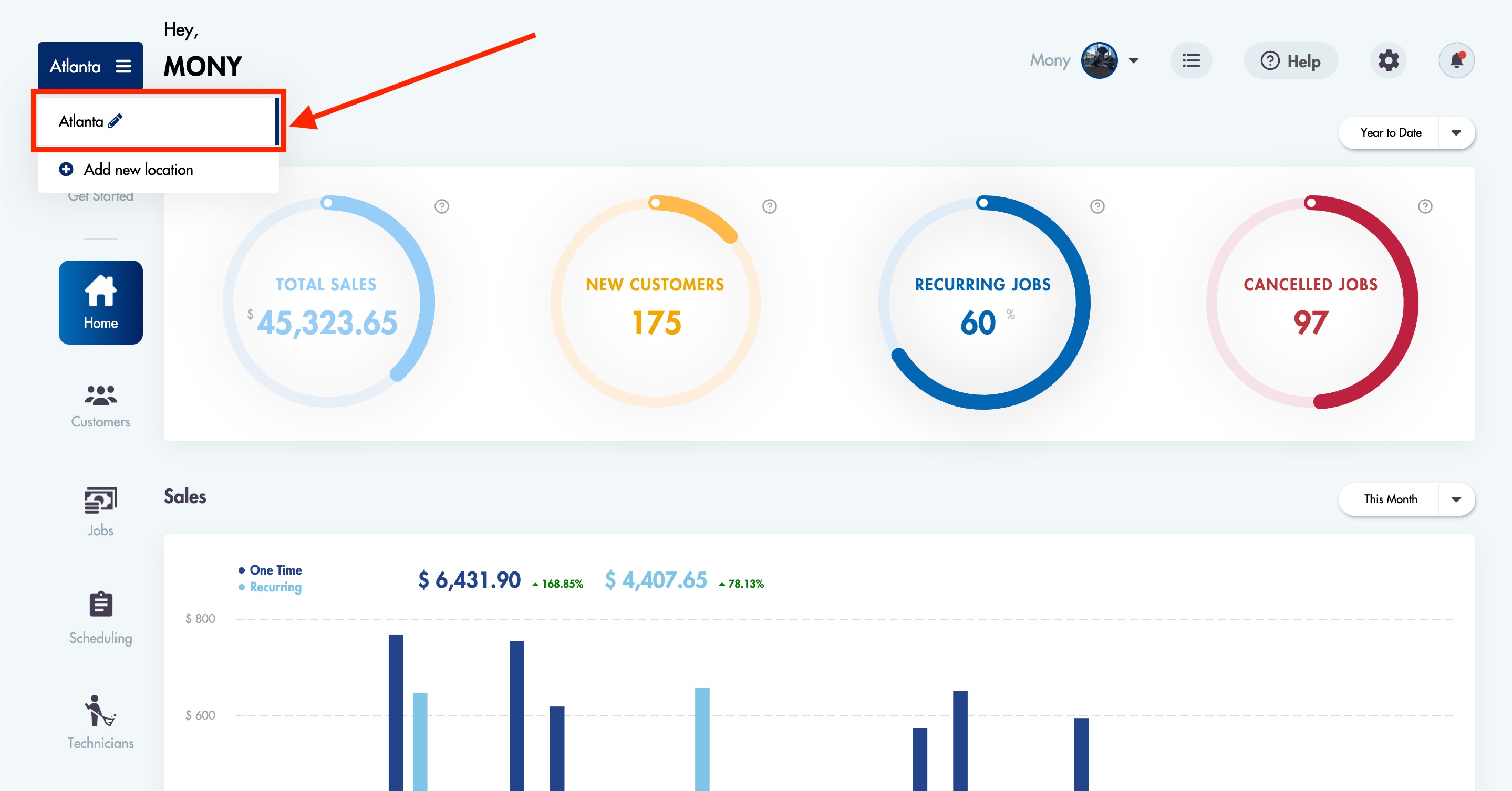Open the Atlanta location menu button
Screen dimensions: 1512x791
(x=90, y=66)
